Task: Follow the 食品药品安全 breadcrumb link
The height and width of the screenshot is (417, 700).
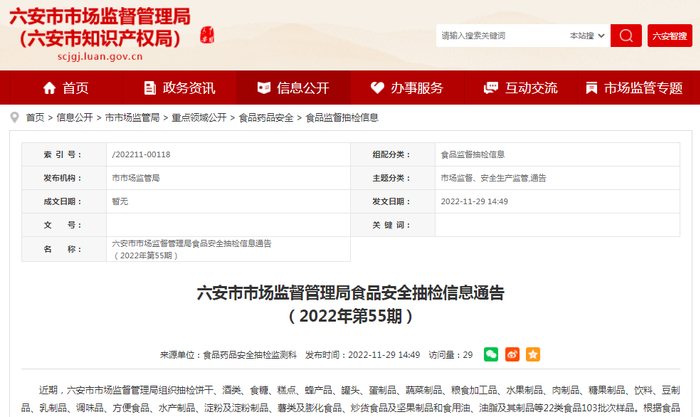Action: [x=266, y=117]
